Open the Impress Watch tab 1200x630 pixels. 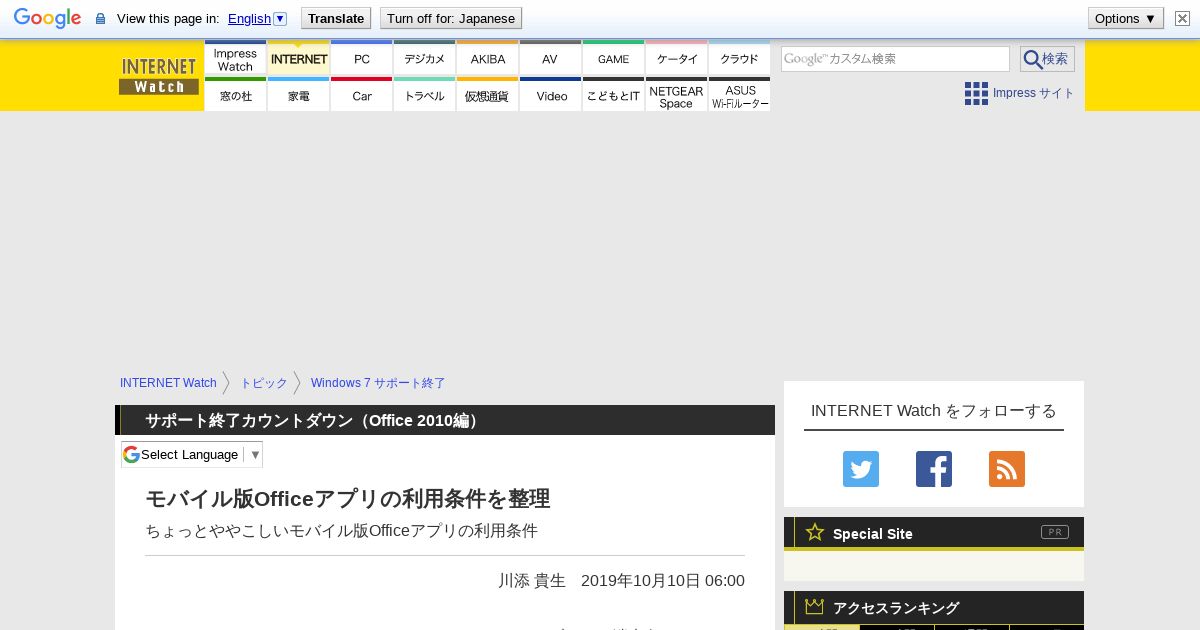[x=235, y=59]
